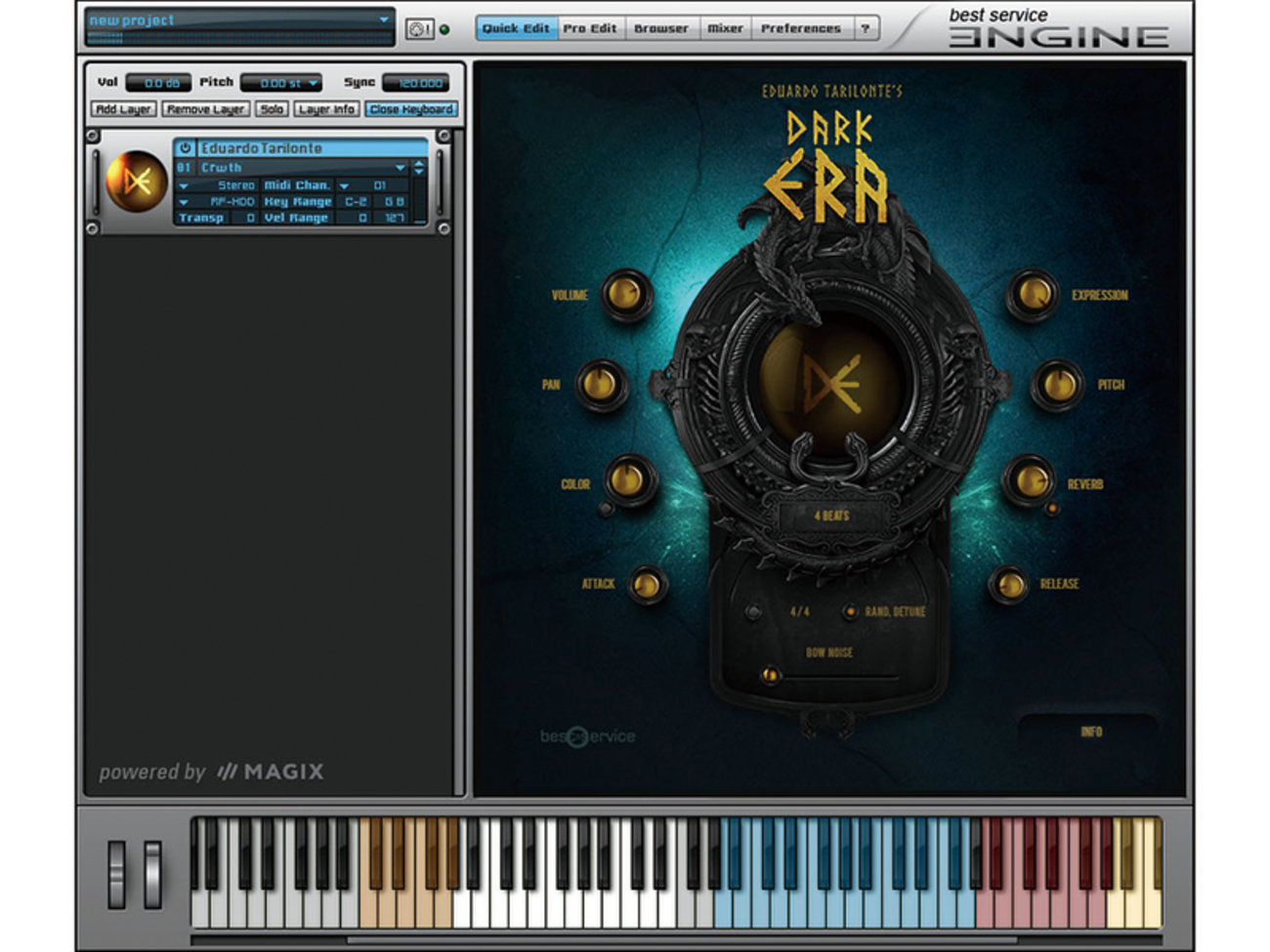
Task: Open Layer Info
Action: point(326,109)
